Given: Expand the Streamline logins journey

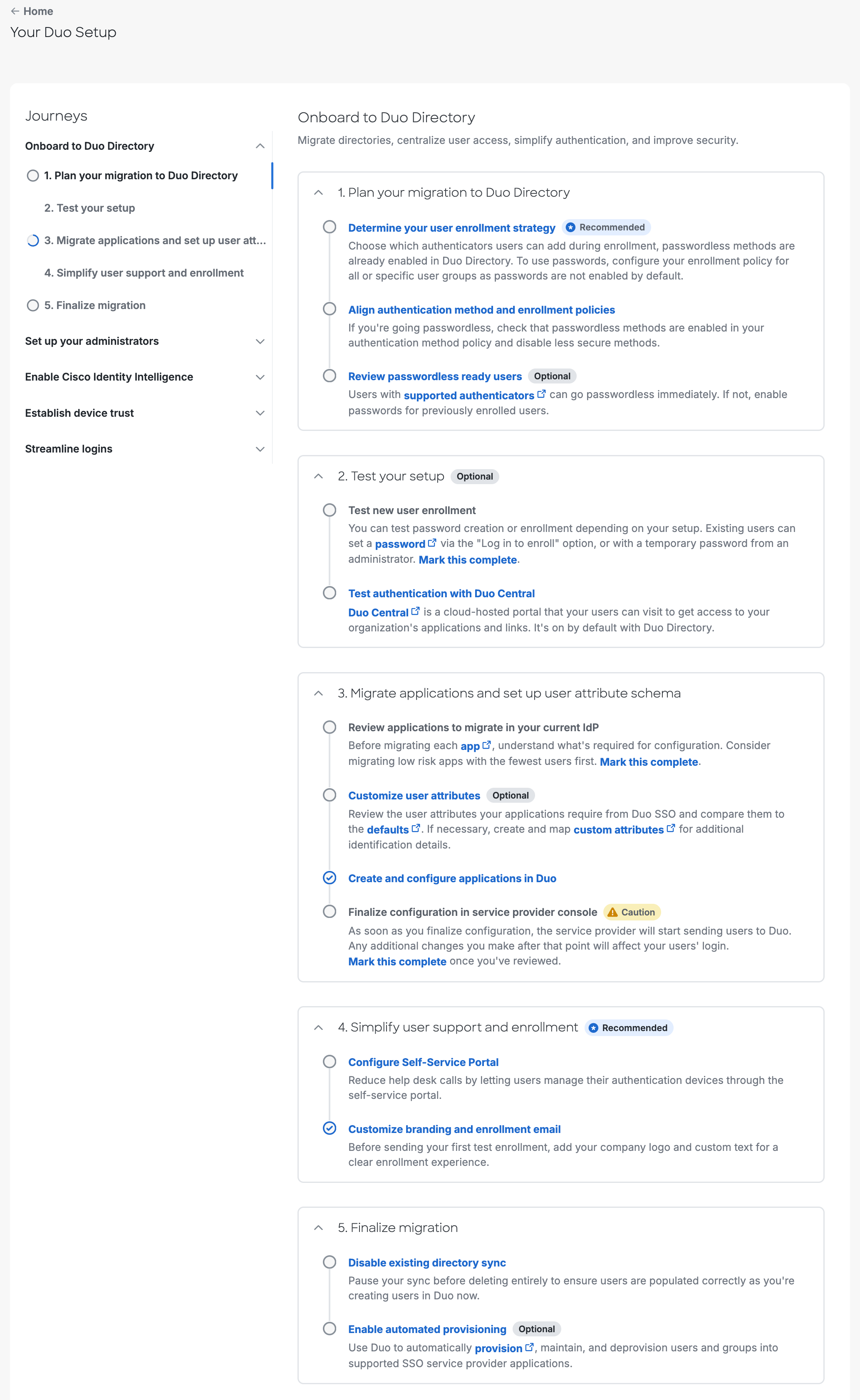Looking at the screenshot, I should click(260, 449).
